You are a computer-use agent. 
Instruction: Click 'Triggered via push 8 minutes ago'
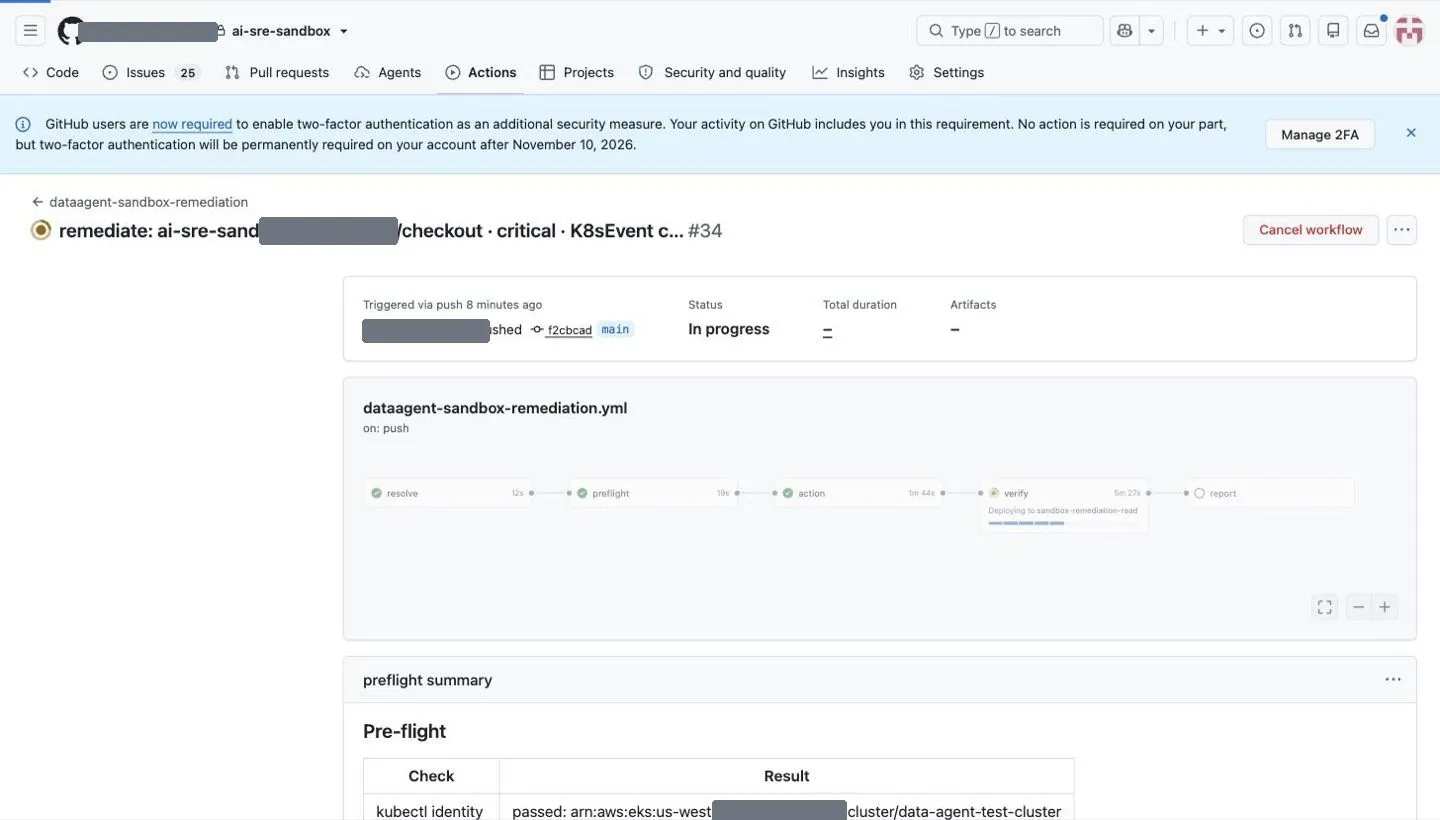[453, 305]
